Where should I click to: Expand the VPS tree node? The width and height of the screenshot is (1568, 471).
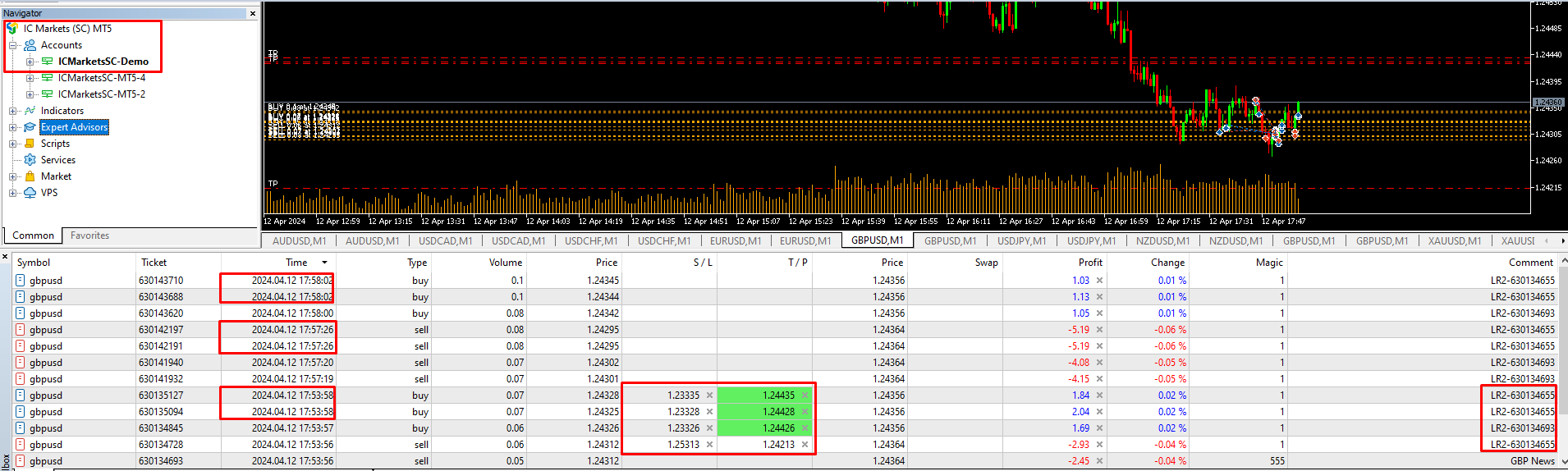point(12,193)
